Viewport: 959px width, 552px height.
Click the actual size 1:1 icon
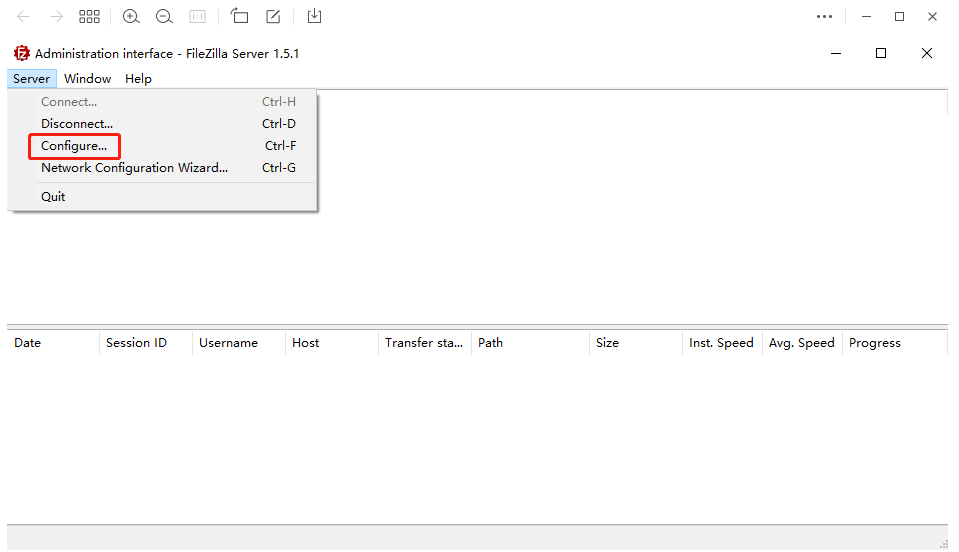[x=198, y=17]
